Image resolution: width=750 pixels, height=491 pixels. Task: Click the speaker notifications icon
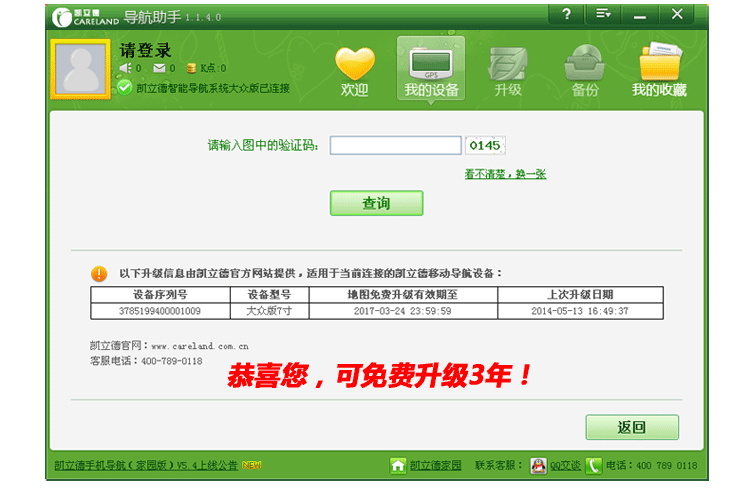pos(126,68)
